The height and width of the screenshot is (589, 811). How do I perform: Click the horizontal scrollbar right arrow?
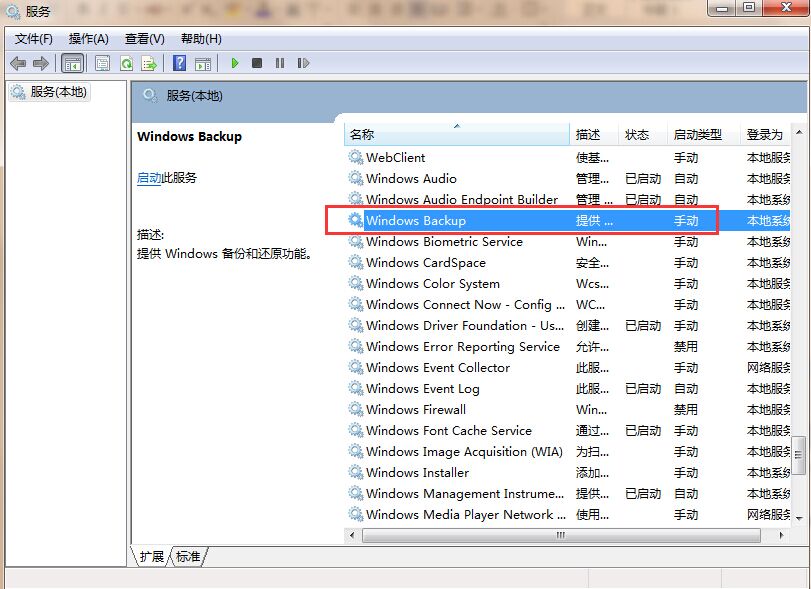click(x=781, y=535)
